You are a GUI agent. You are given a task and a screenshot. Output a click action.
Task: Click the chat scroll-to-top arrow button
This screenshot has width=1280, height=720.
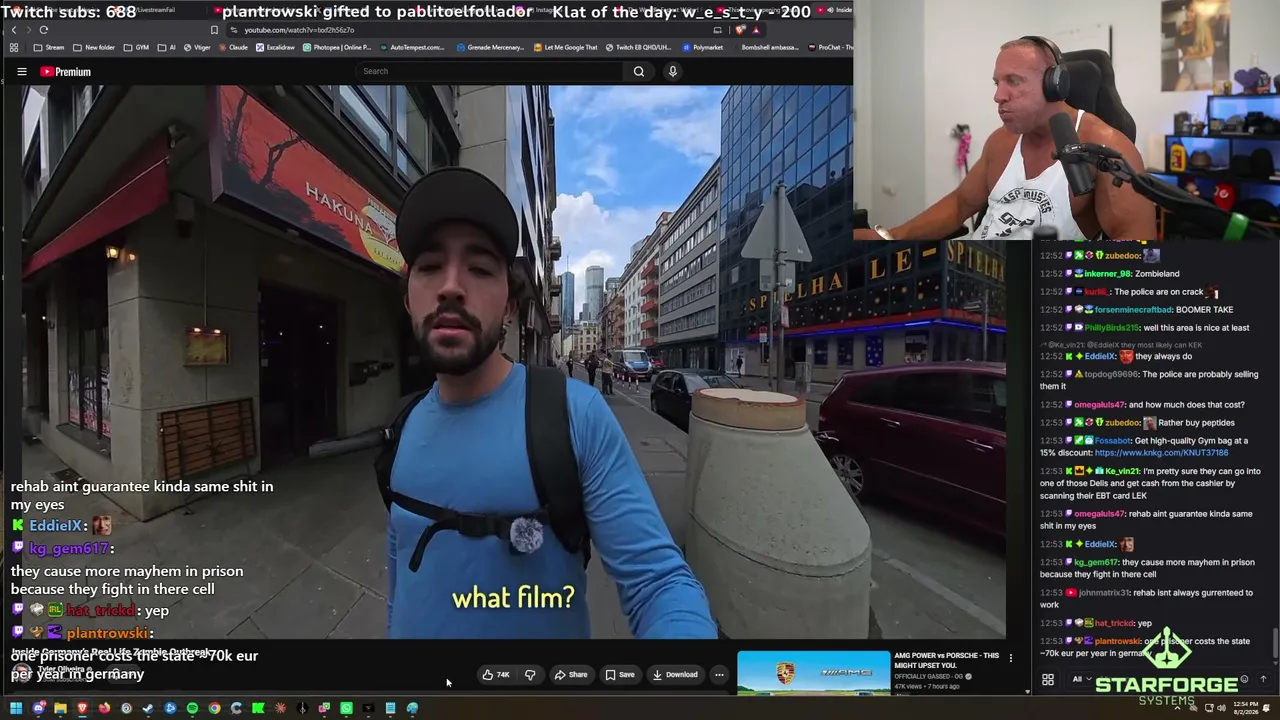point(1263,679)
